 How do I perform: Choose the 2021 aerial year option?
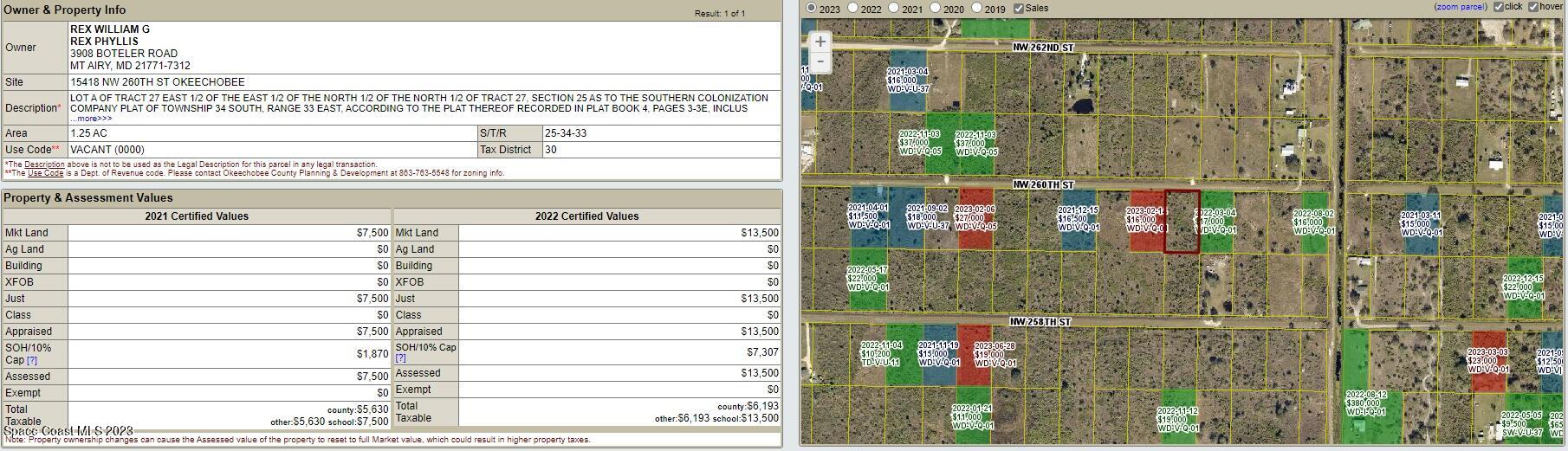coord(894,8)
